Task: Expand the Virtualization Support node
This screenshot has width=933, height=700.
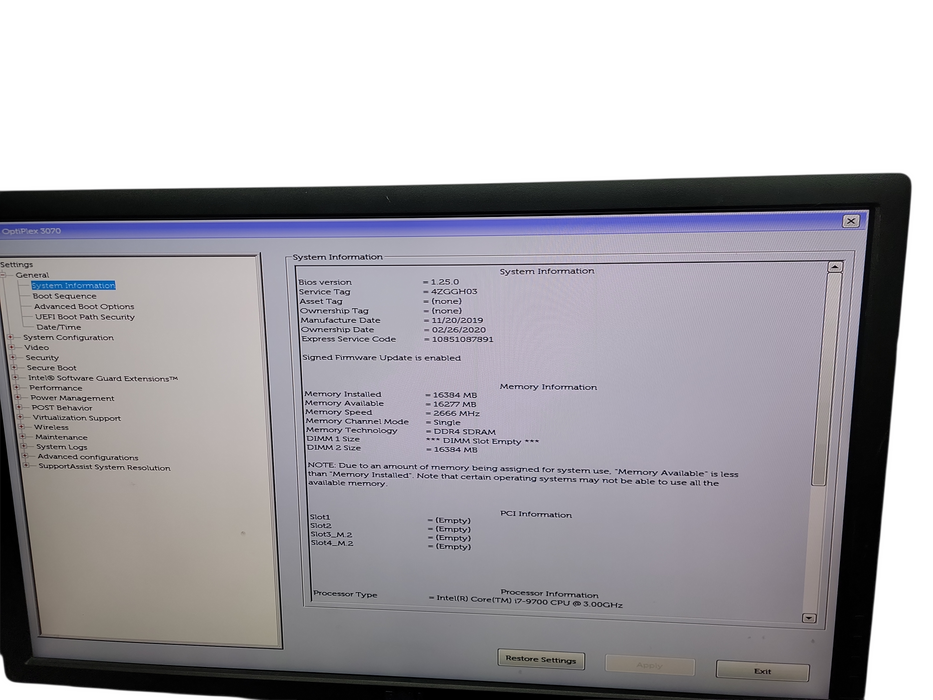Action: (20, 418)
